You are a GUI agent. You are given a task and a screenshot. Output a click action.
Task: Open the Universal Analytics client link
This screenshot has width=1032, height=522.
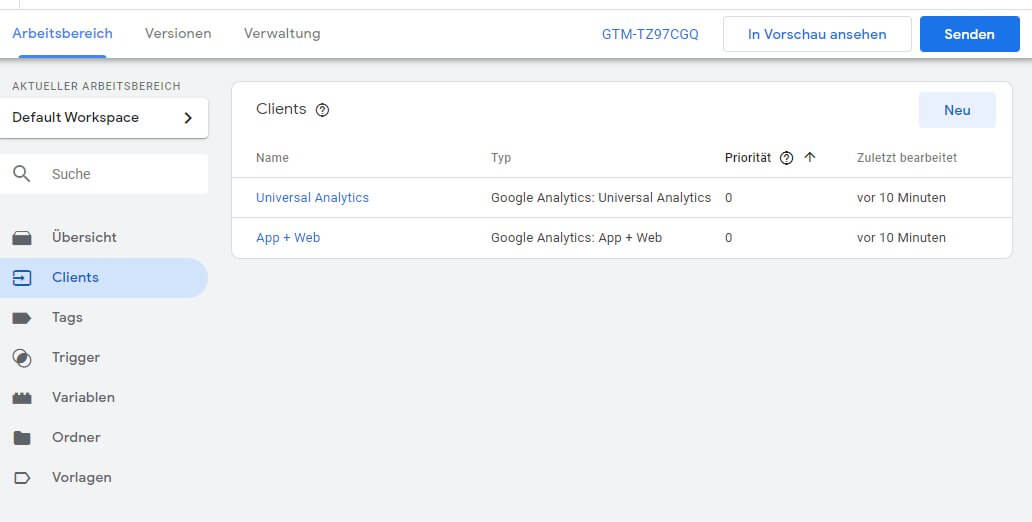coord(312,197)
